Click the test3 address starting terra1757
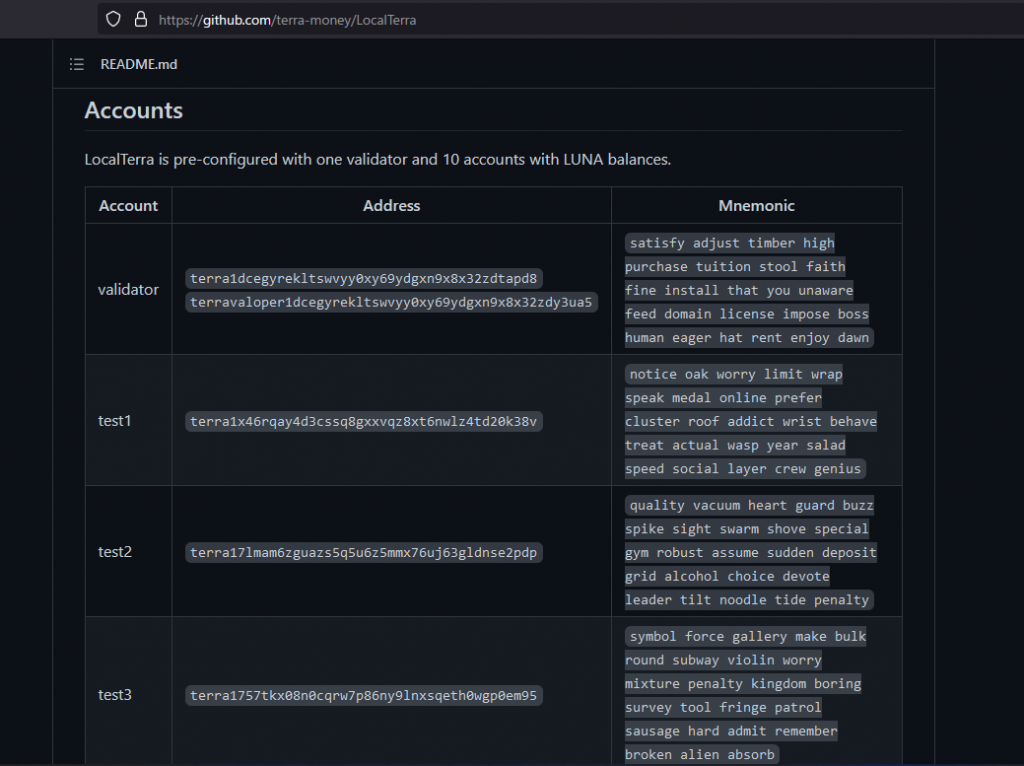 click(364, 695)
